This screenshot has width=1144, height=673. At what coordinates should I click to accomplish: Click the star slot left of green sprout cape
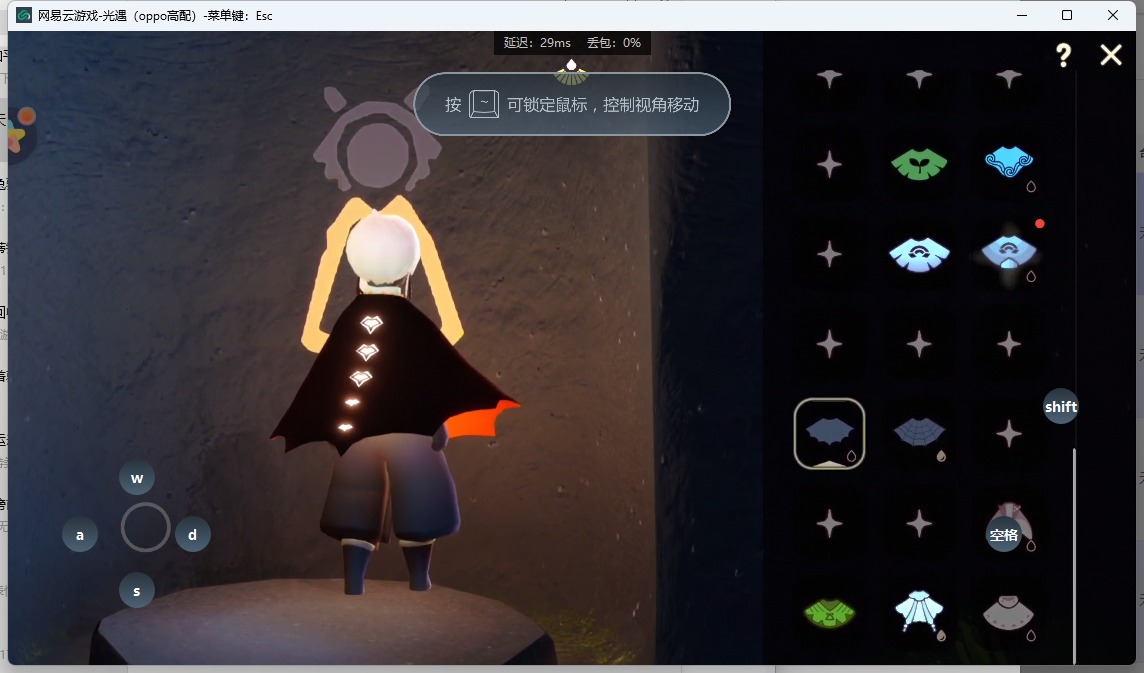[x=830, y=164]
